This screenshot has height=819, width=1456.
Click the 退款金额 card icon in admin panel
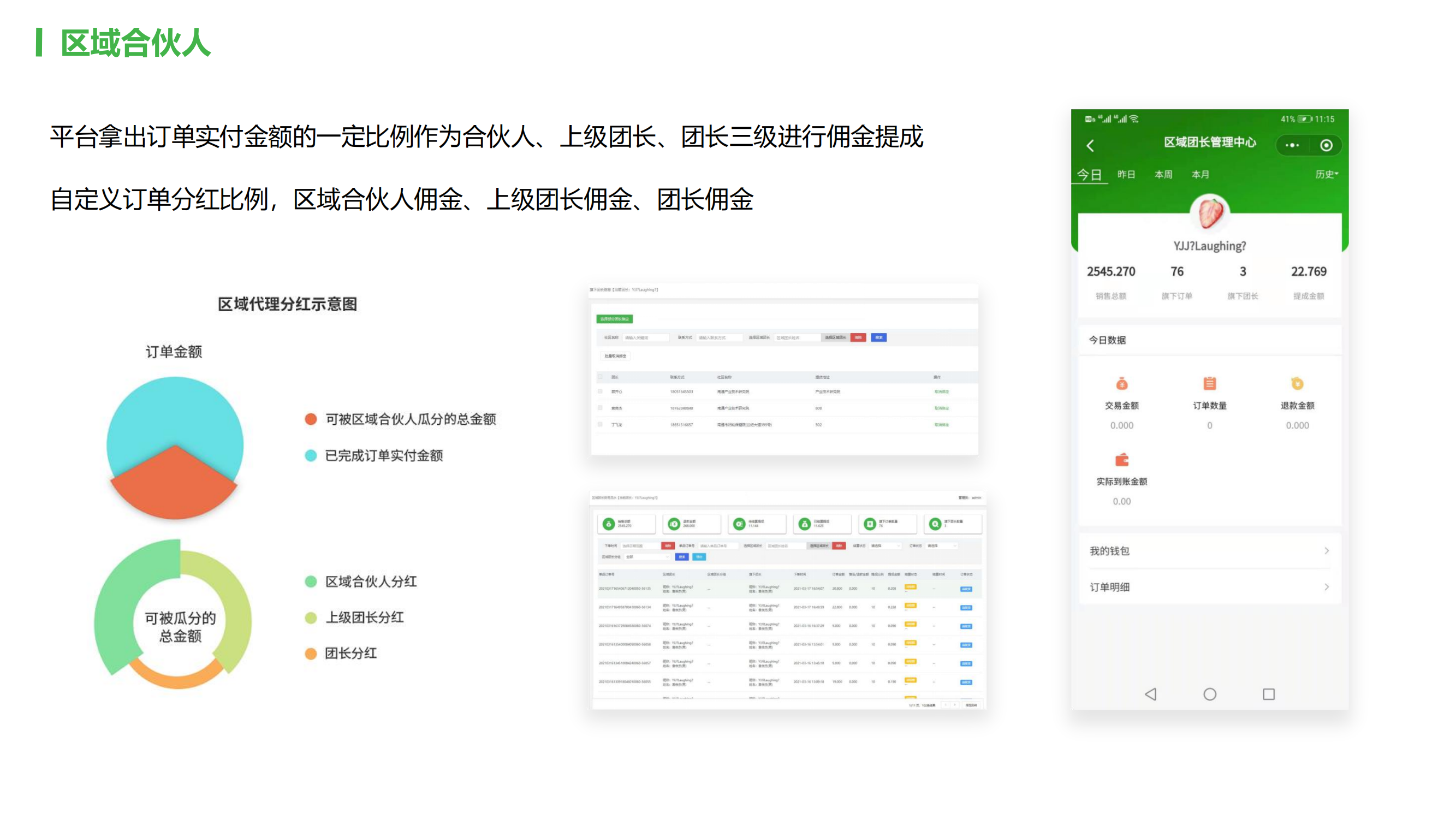674,524
